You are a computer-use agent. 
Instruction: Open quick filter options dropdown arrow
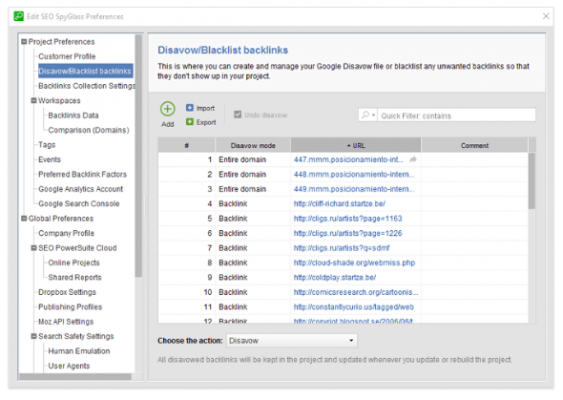373,115
